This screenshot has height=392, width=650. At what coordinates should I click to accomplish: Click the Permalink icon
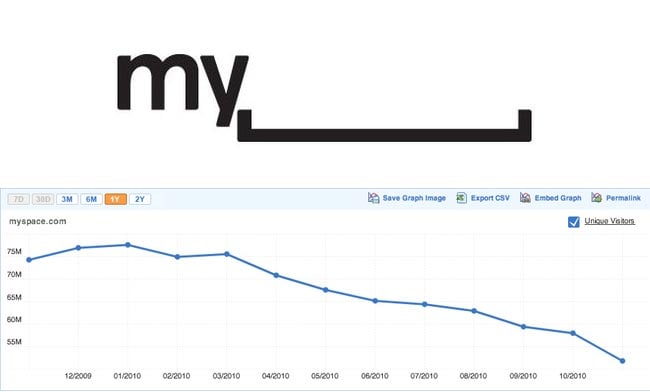pos(597,198)
